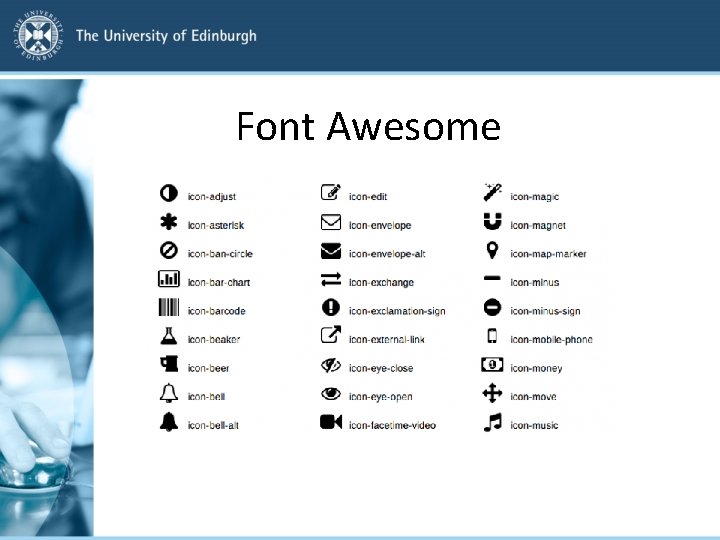
Task: Click the adjust half-circle icon
Action: coord(169,193)
